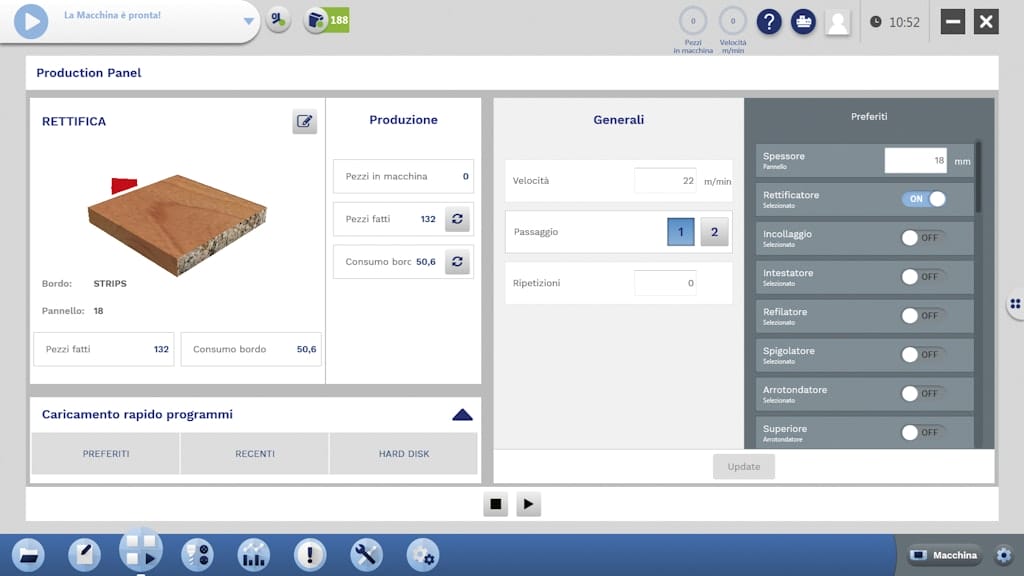The width and height of the screenshot is (1024, 576).
Task: Open the alarms exclamation icon in bottom bar
Action: (309, 555)
